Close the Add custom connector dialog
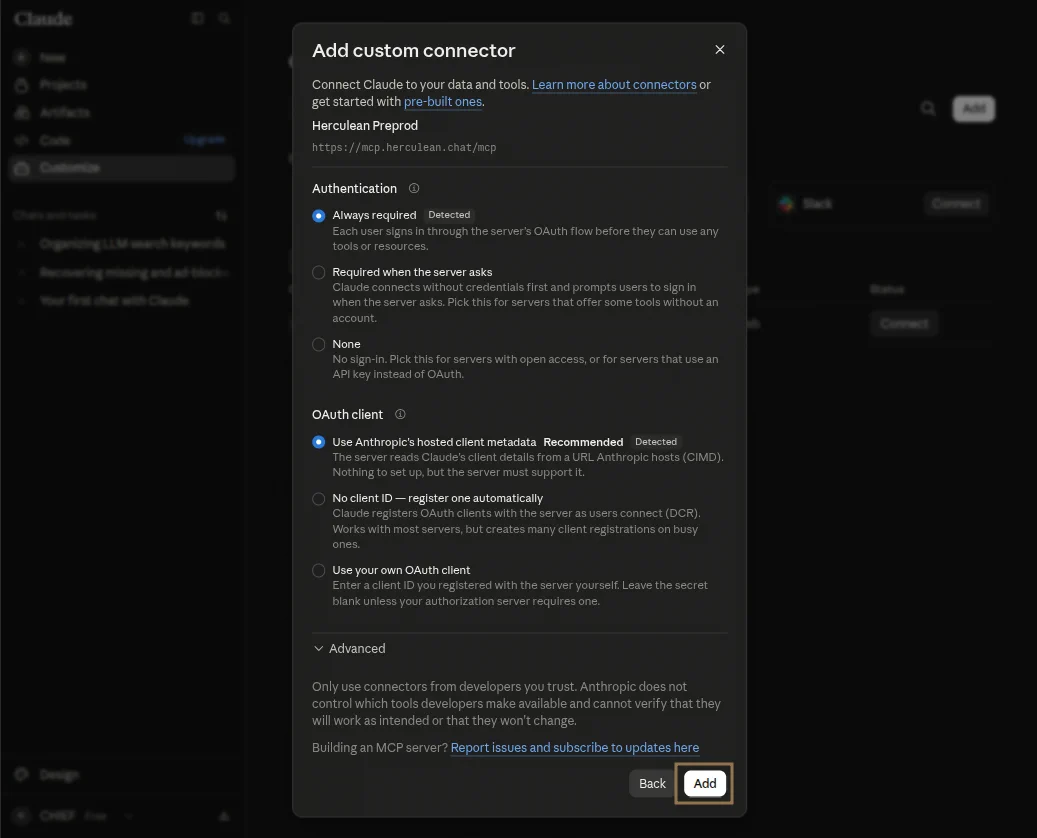Image resolution: width=1037 pixels, height=838 pixels. [x=720, y=50]
